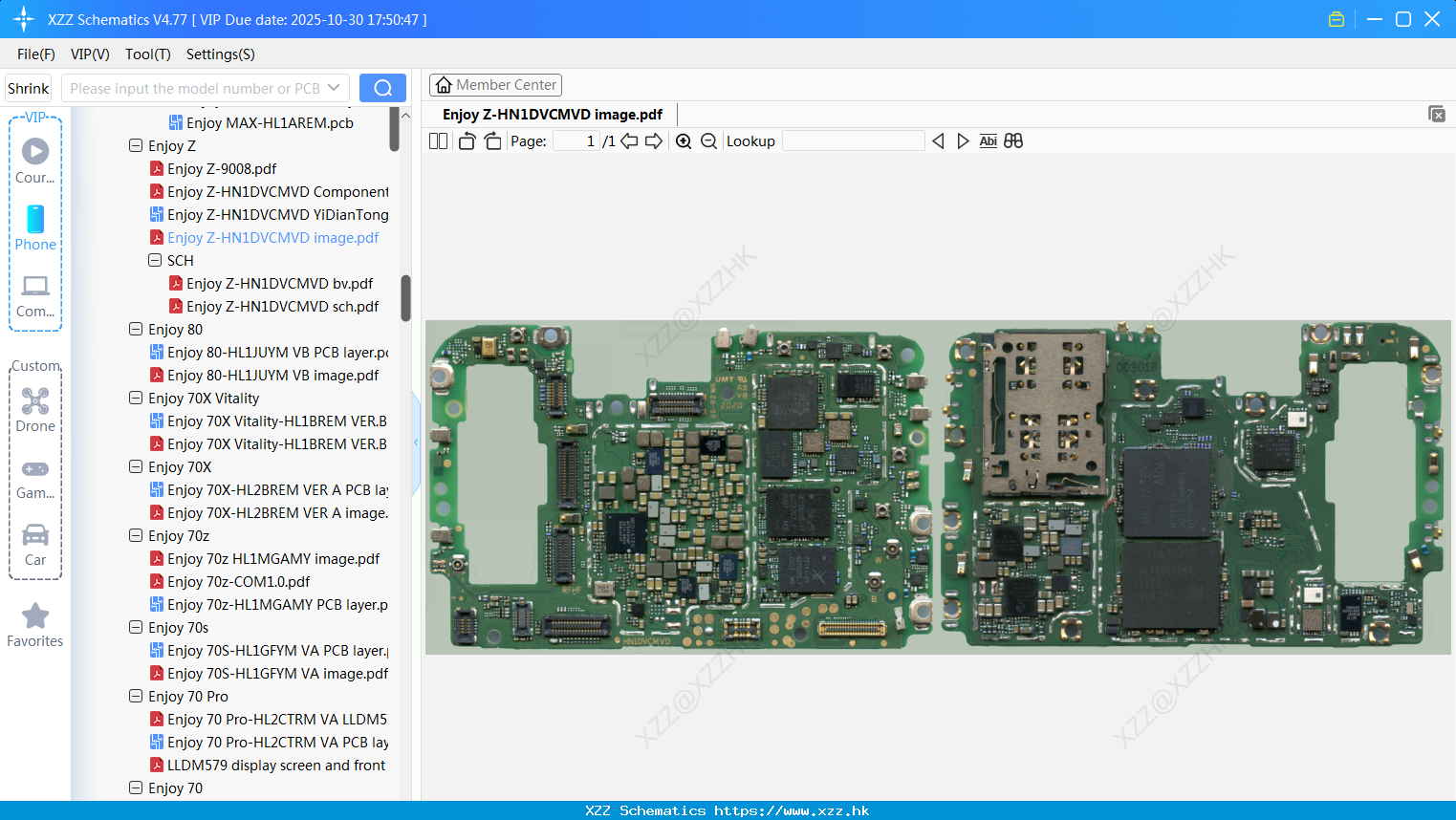This screenshot has width=1456, height=820.
Task: Collapse the Enjoy 70z node
Action: pyautogui.click(x=136, y=535)
